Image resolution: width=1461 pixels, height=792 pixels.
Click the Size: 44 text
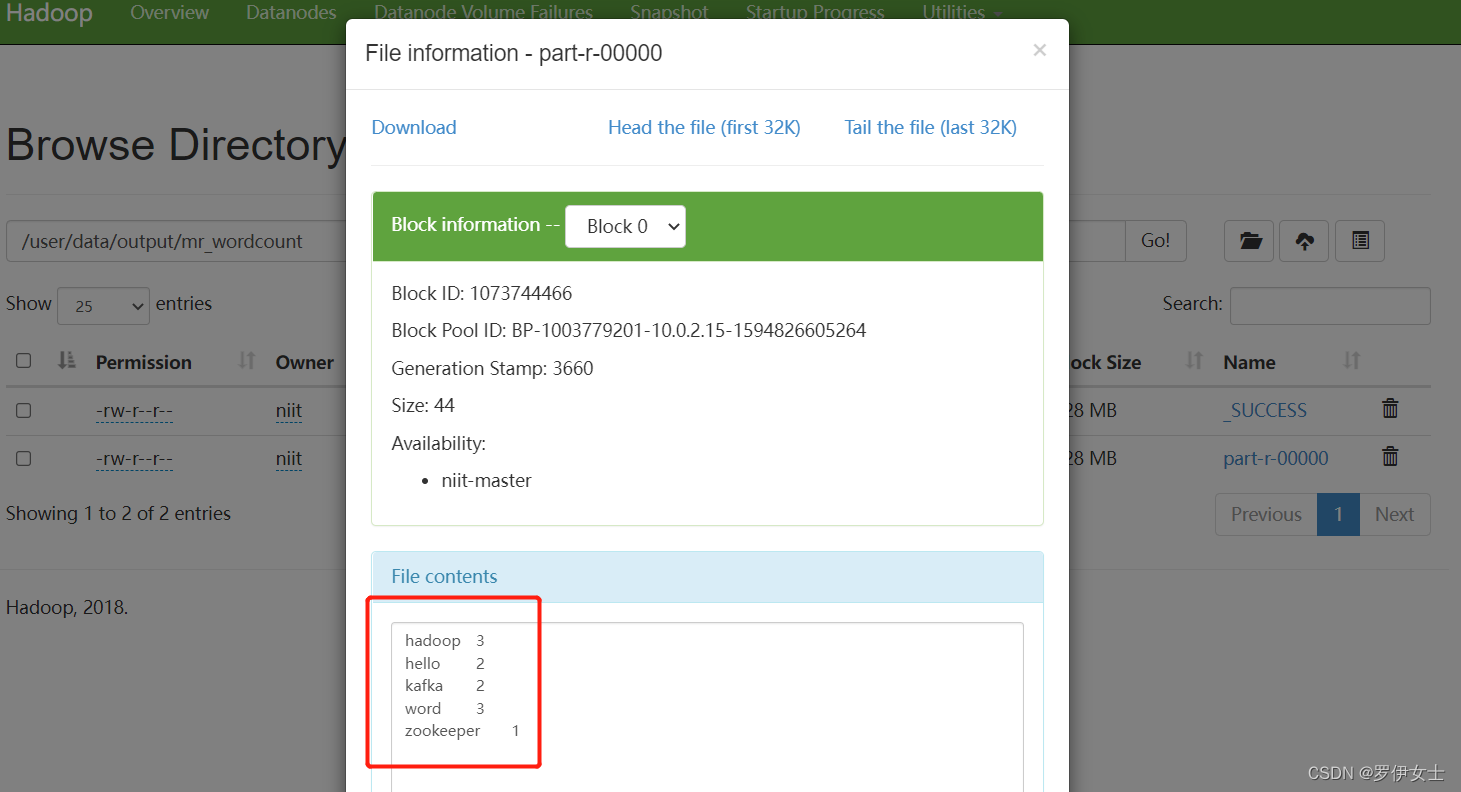[423, 405]
